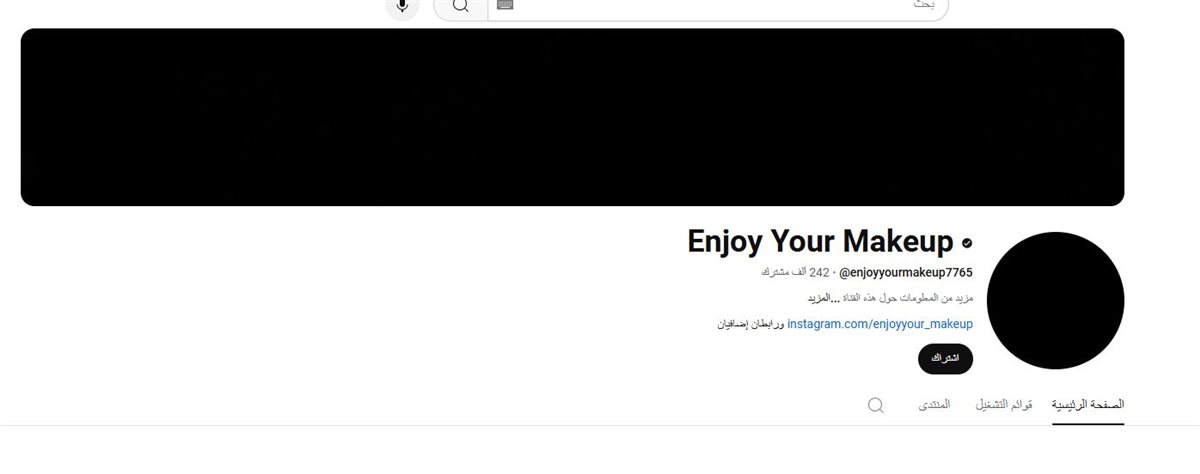Open the "ورابطان إضافيان" additional links
This screenshot has height=474, width=1200.
751,324
